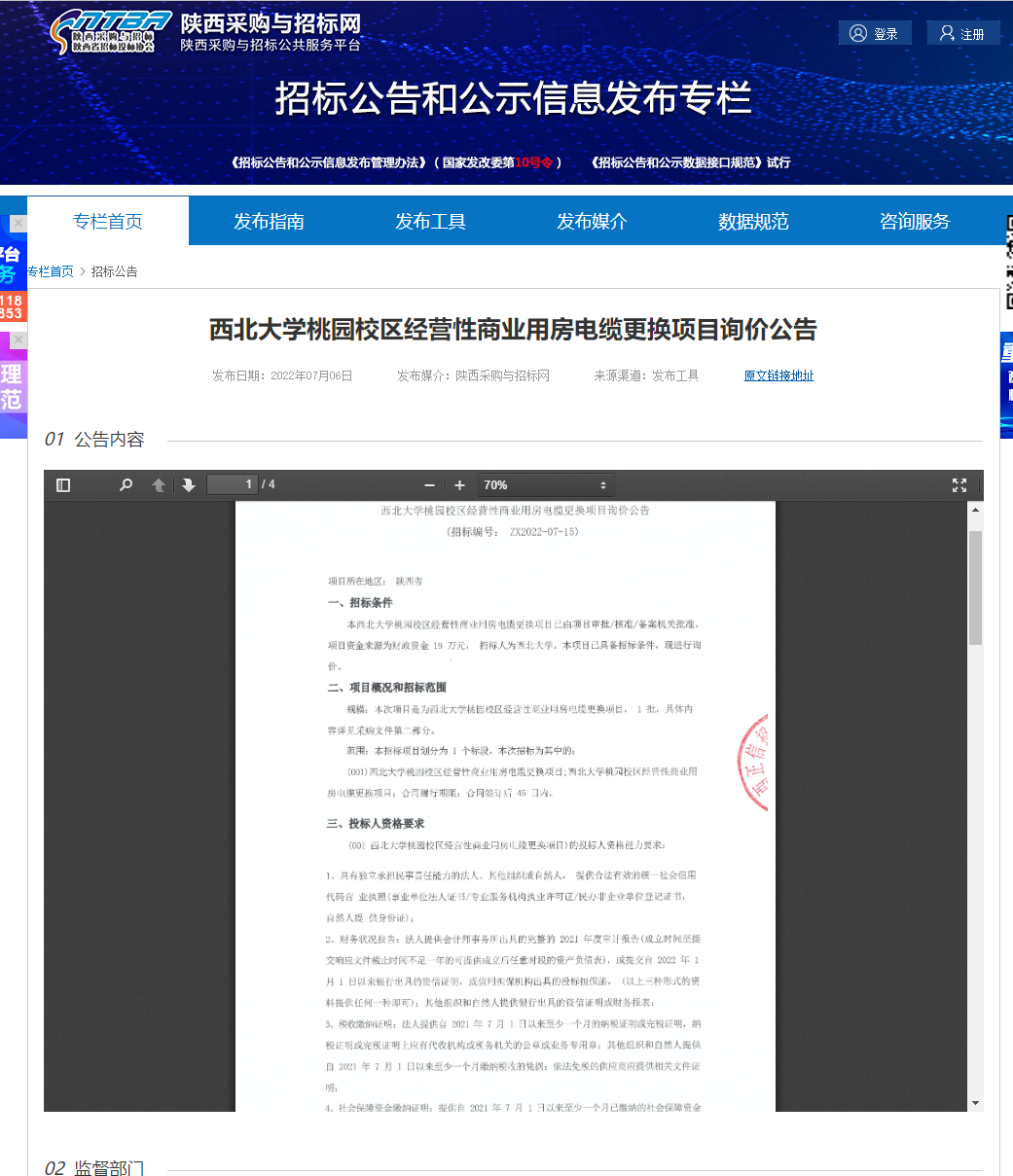Image resolution: width=1013 pixels, height=1176 pixels.
Task: Click the PDF page number field
Action: pos(234,484)
